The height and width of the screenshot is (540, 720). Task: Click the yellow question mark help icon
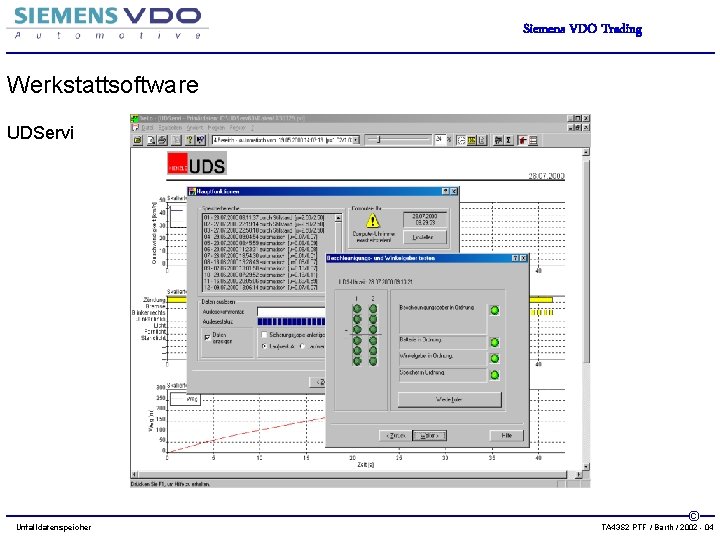[190, 141]
